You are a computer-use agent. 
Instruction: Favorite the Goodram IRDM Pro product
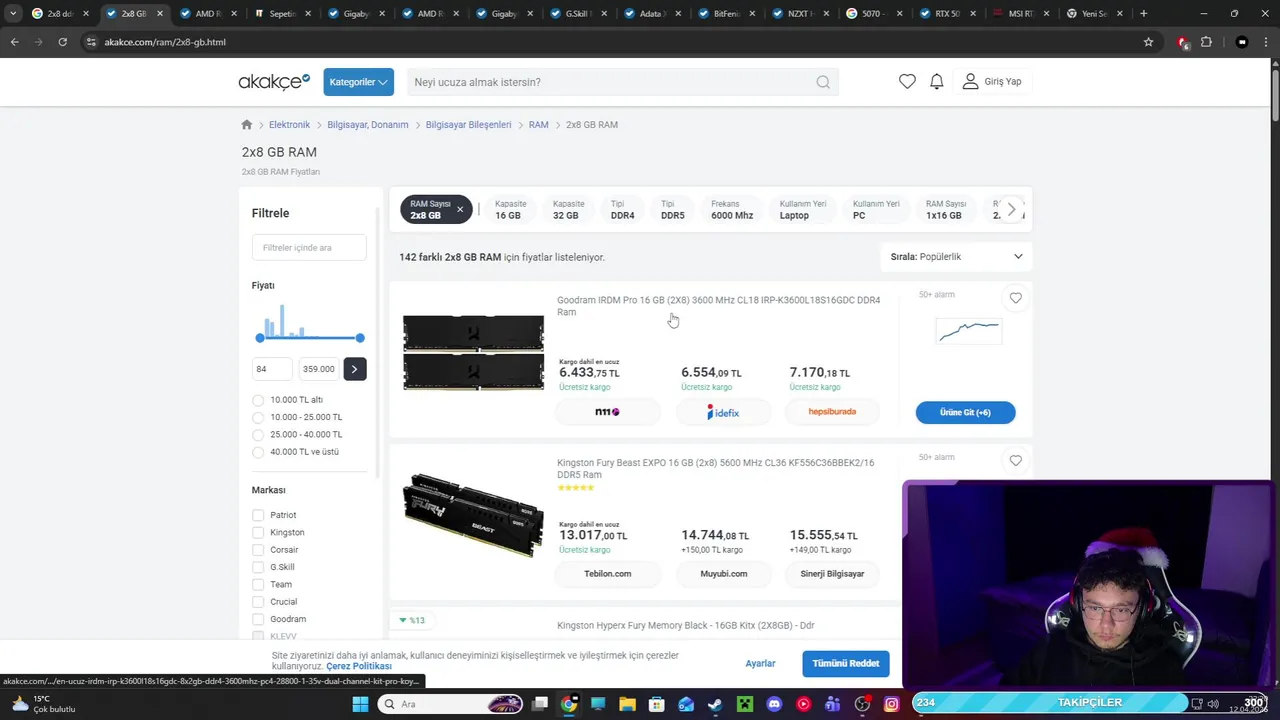pos(1016,298)
